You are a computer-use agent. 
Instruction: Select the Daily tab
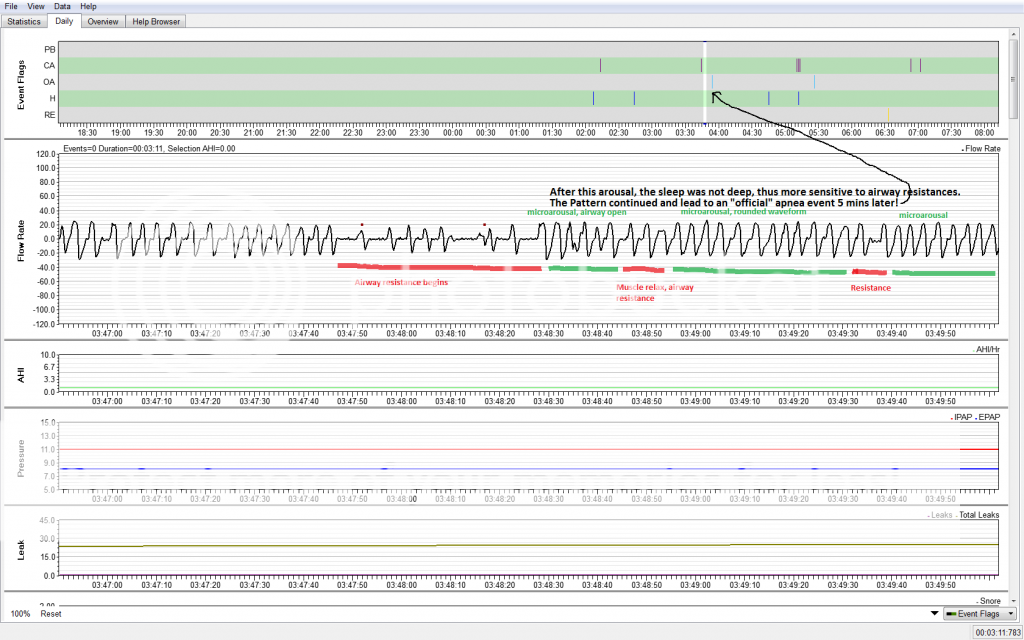pyautogui.click(x=64, y=21)
